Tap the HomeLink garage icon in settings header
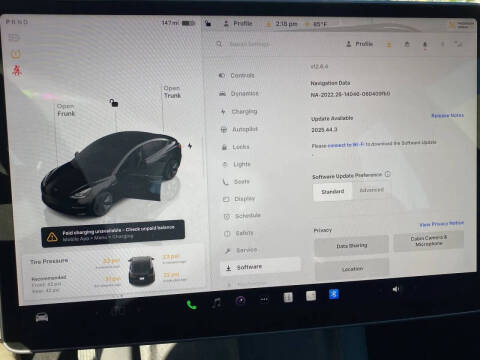 [x=407, y=44]
